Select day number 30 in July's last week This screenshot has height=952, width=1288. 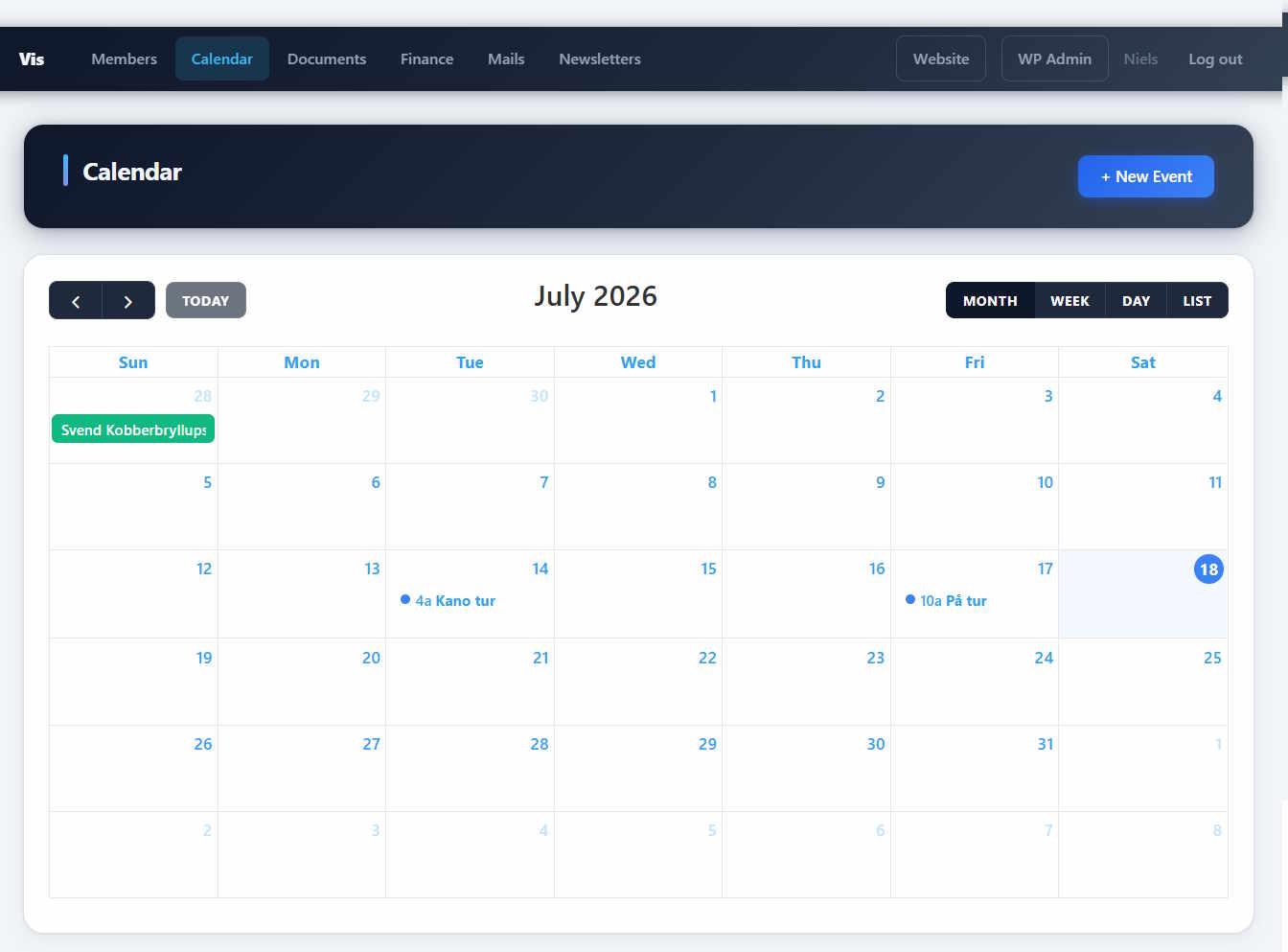coord(876,744)
